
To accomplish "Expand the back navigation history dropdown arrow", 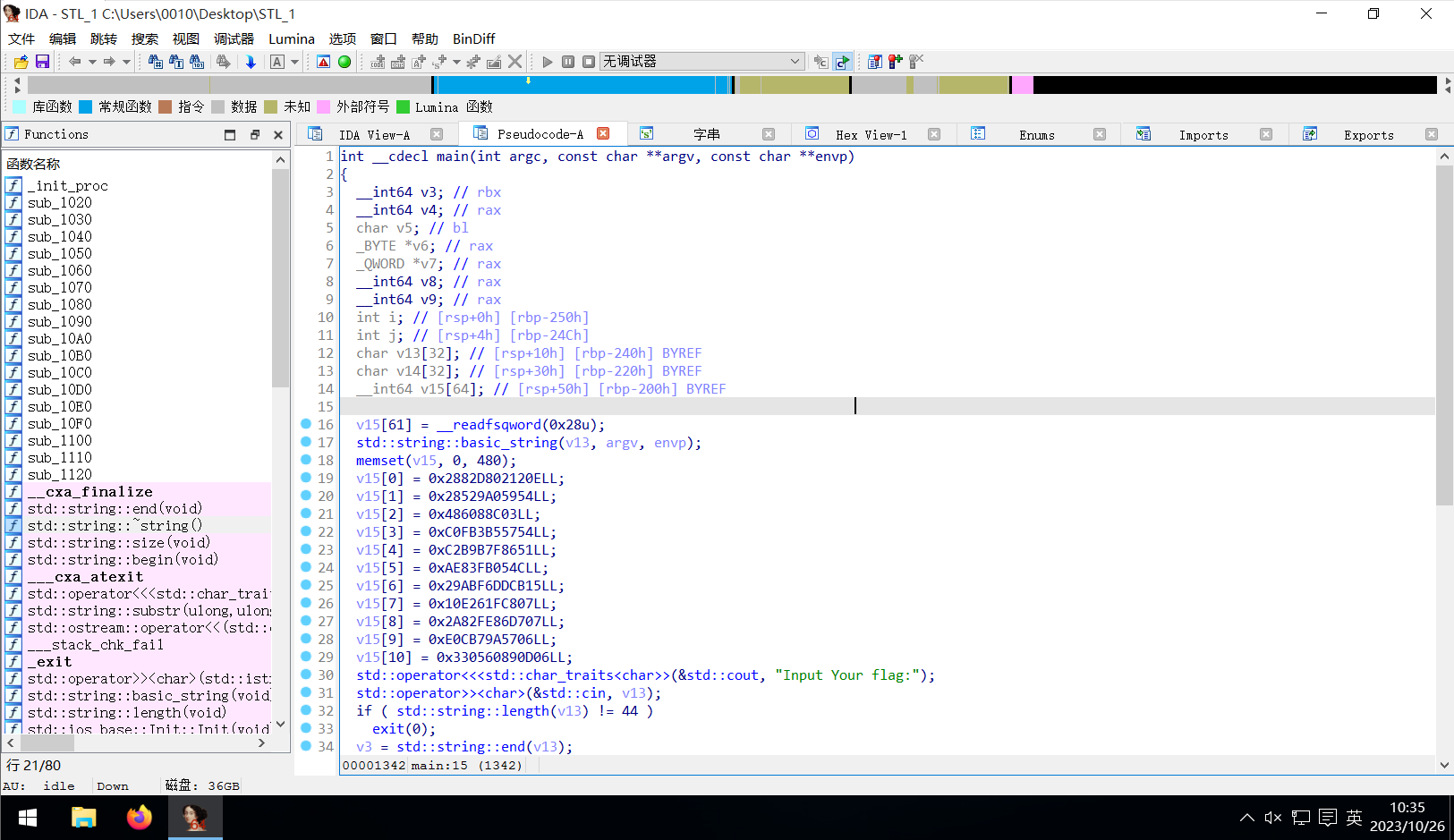I will pos(92,62).
